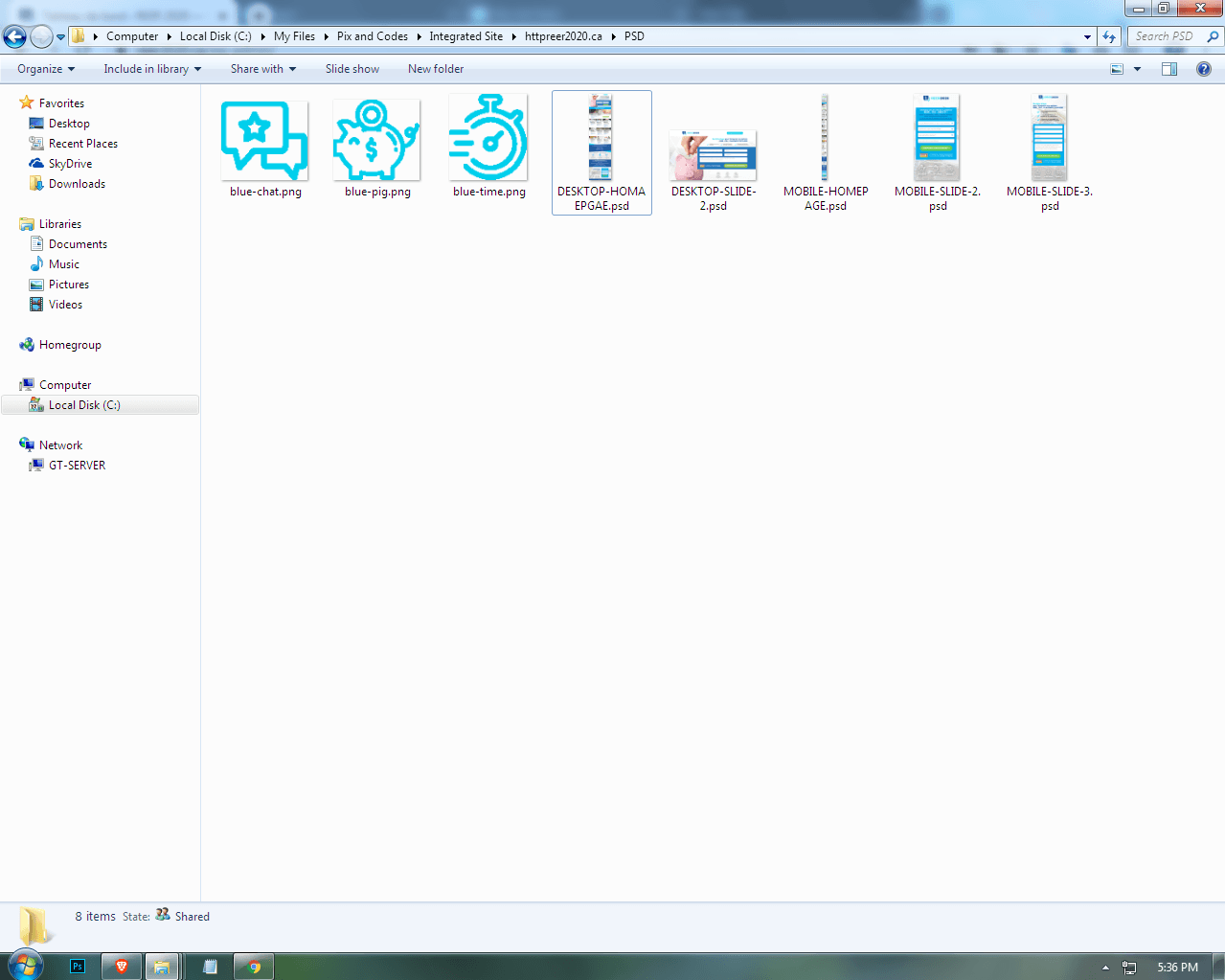The height and width of the screenshot is (980, 1225).
Task: Open Photoshop from the taskbar
Action: 78,967
